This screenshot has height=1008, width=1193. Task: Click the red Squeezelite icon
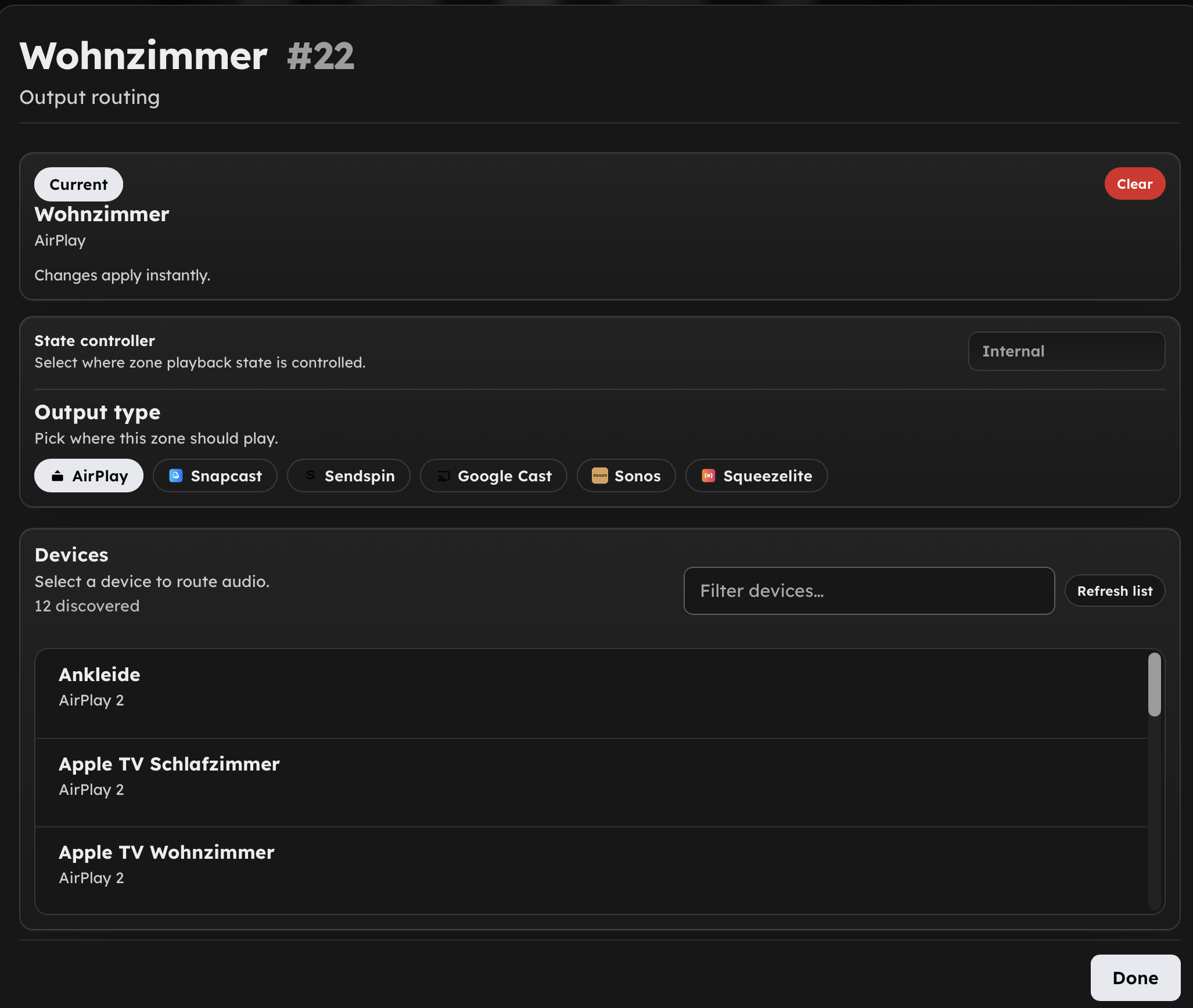click(708, 476)
